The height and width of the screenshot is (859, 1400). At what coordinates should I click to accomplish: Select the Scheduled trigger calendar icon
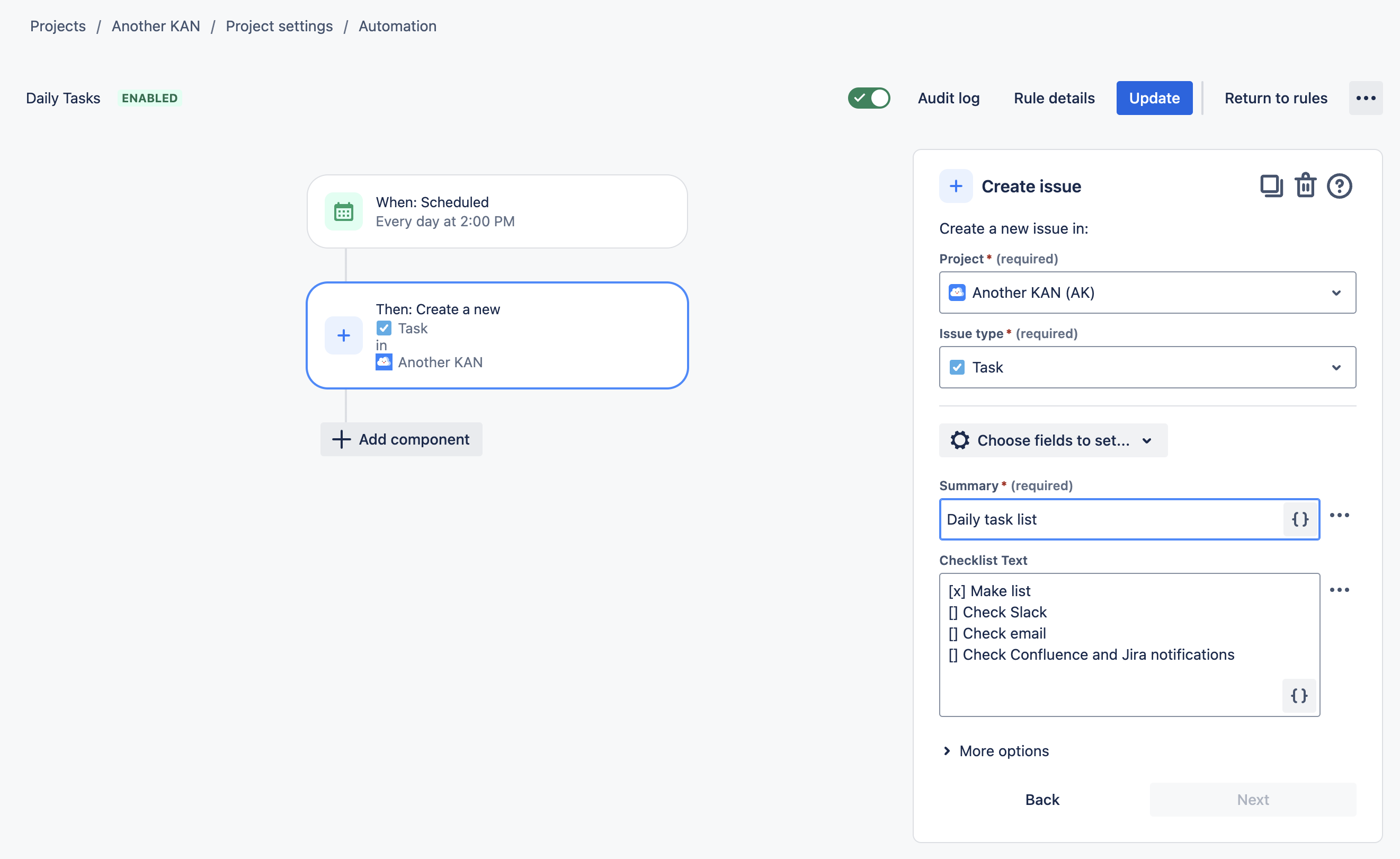point(343,211)
